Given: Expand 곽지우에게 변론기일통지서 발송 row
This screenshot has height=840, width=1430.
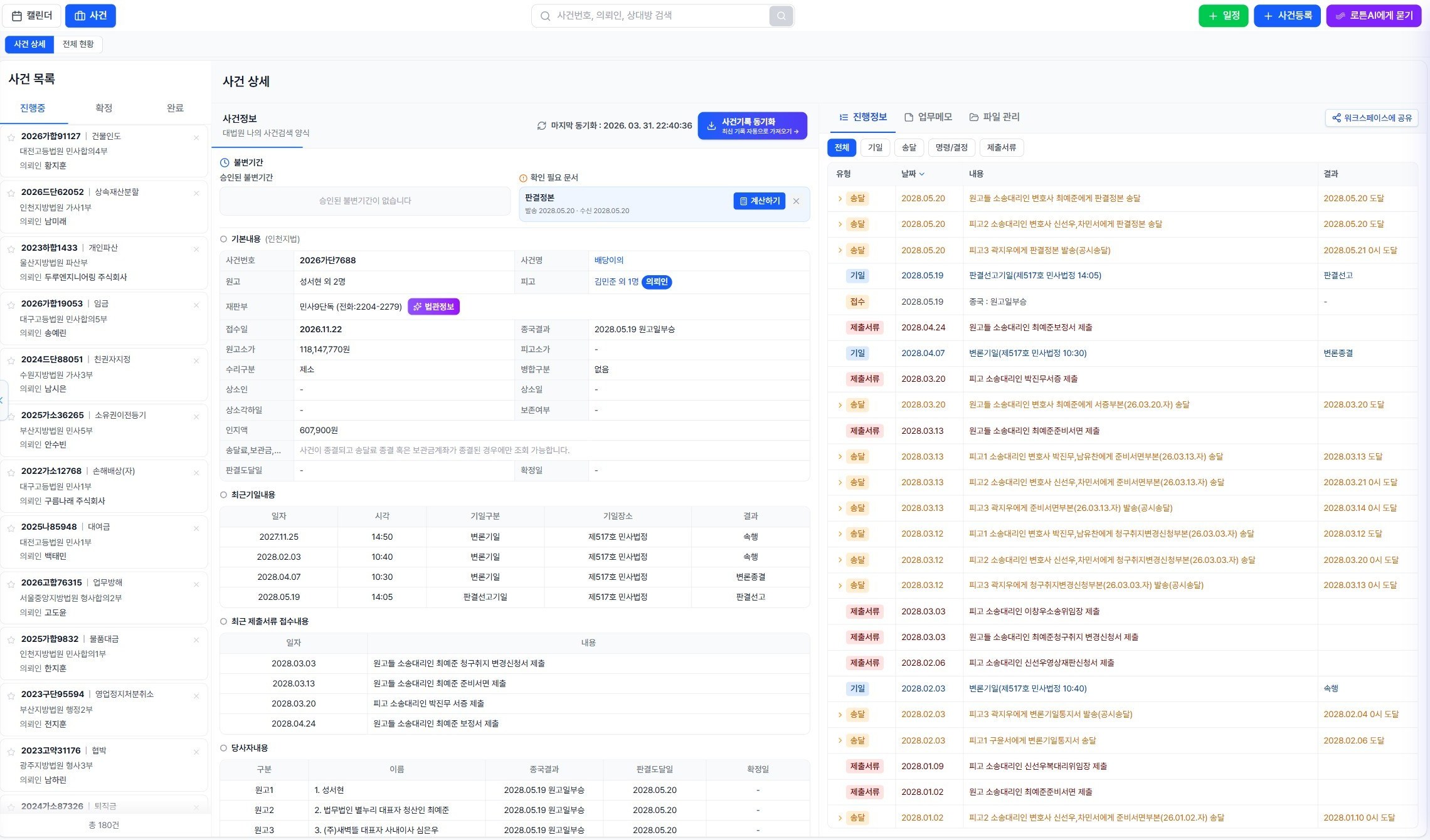Looking at the screenshot, I should pos(840,715).
